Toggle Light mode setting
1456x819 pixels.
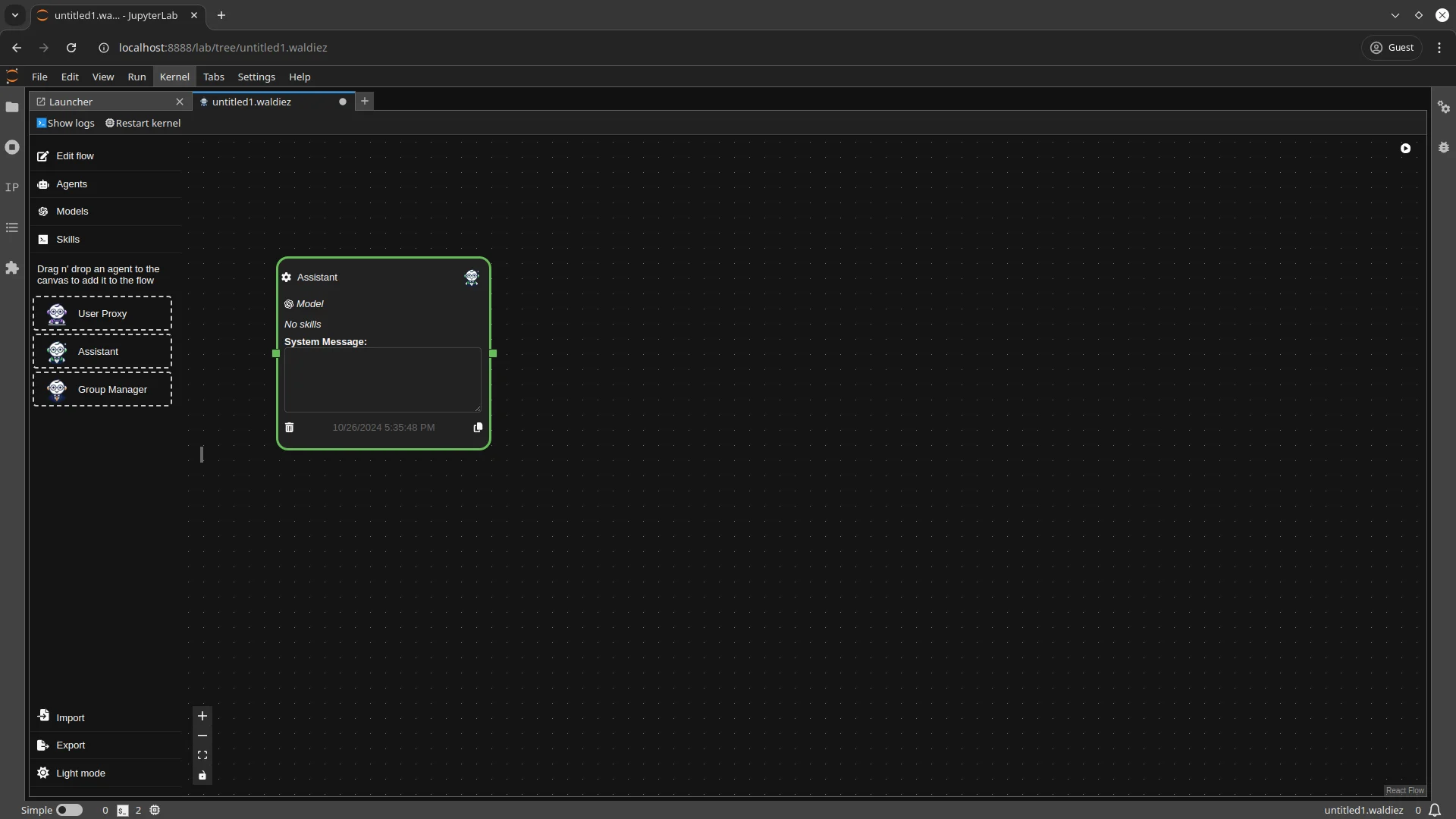pos(81,772)
